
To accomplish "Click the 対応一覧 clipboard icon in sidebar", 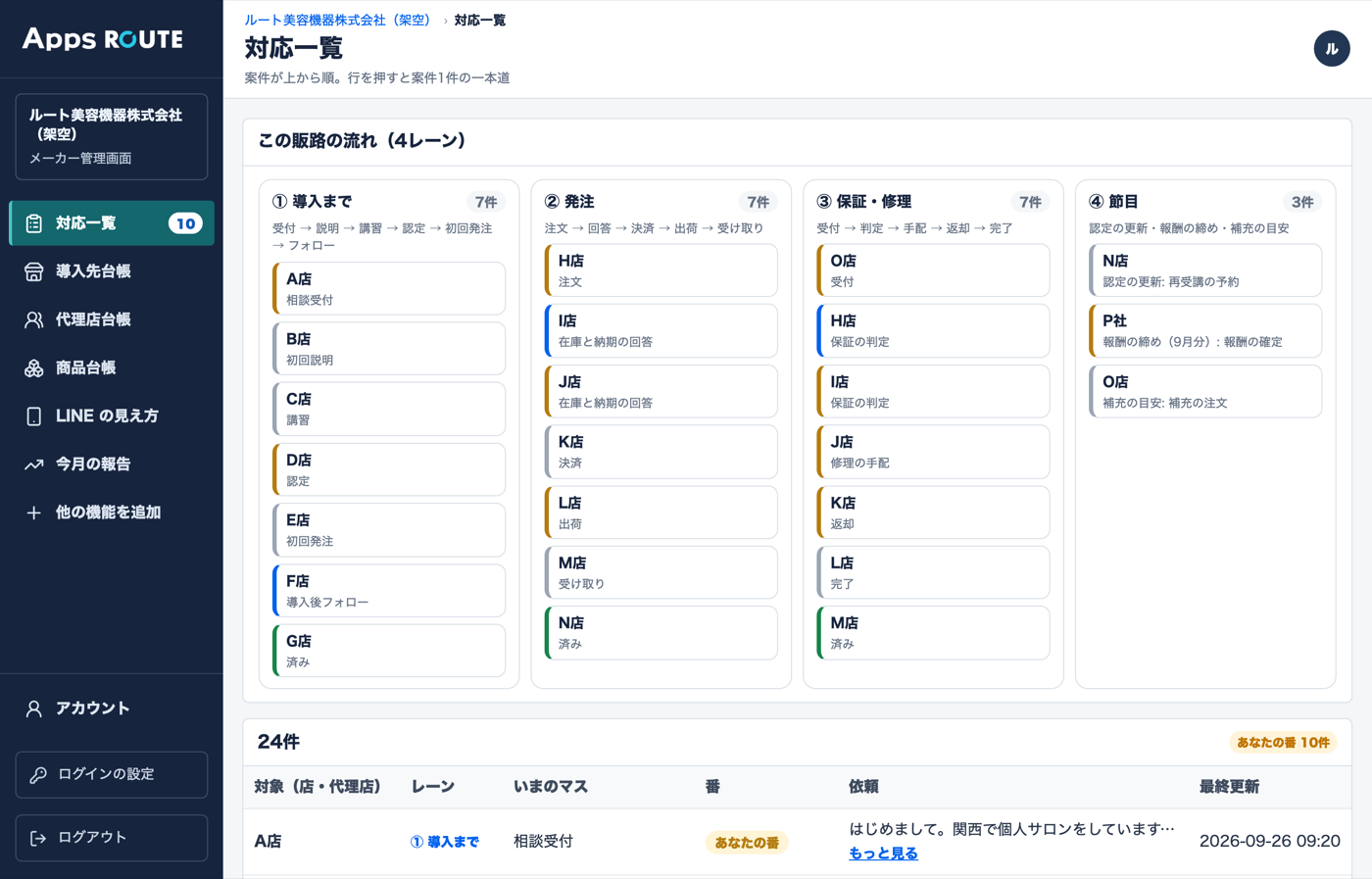I will tap(34, 223).
